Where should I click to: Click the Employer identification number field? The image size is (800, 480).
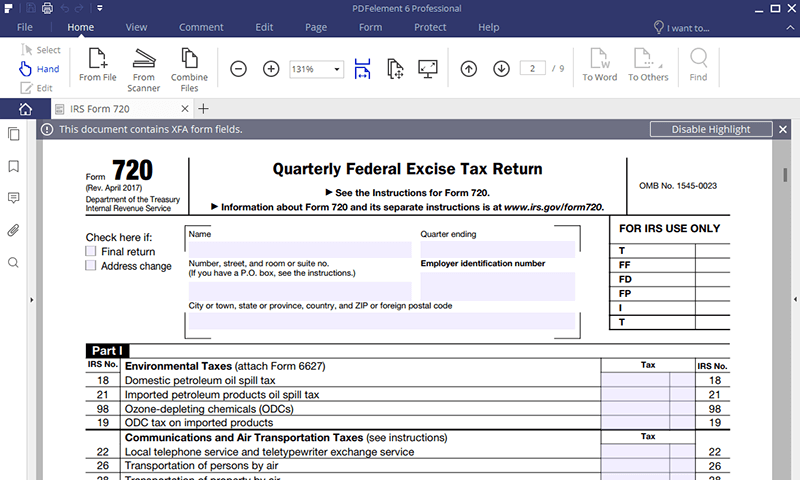(x=497, y=286)
